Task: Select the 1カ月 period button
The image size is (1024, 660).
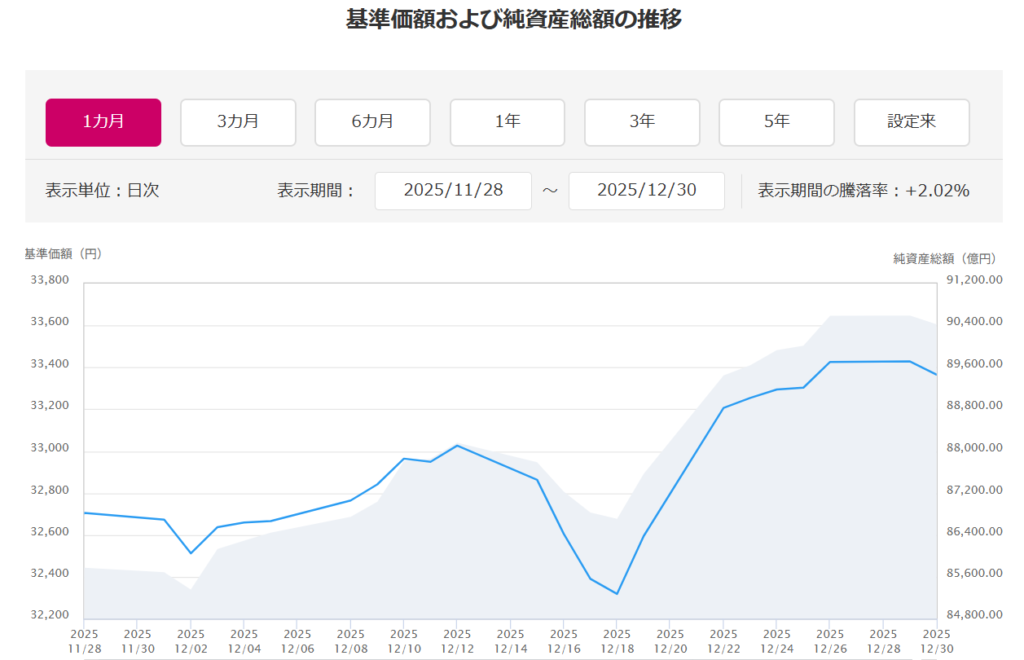Action: [x=103, y=122]
